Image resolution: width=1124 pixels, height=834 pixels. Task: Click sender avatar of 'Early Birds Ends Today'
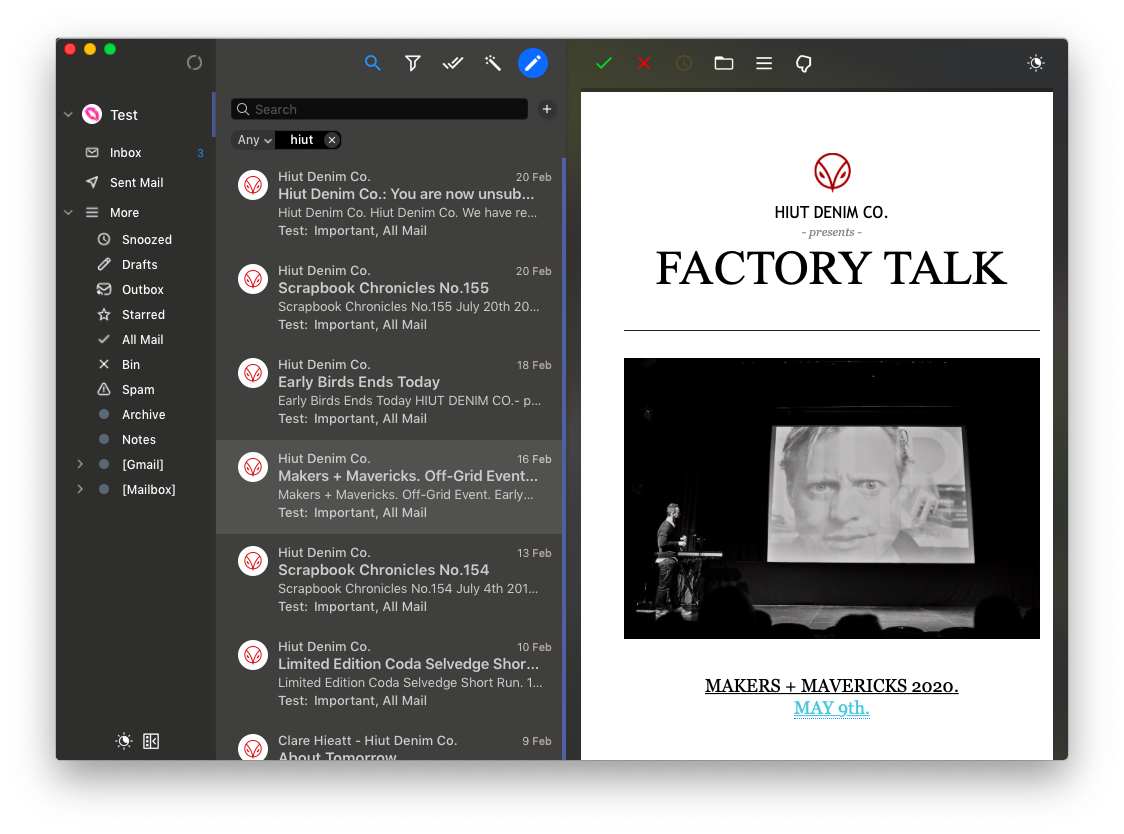pyautogui.click(x=253, y=374)
